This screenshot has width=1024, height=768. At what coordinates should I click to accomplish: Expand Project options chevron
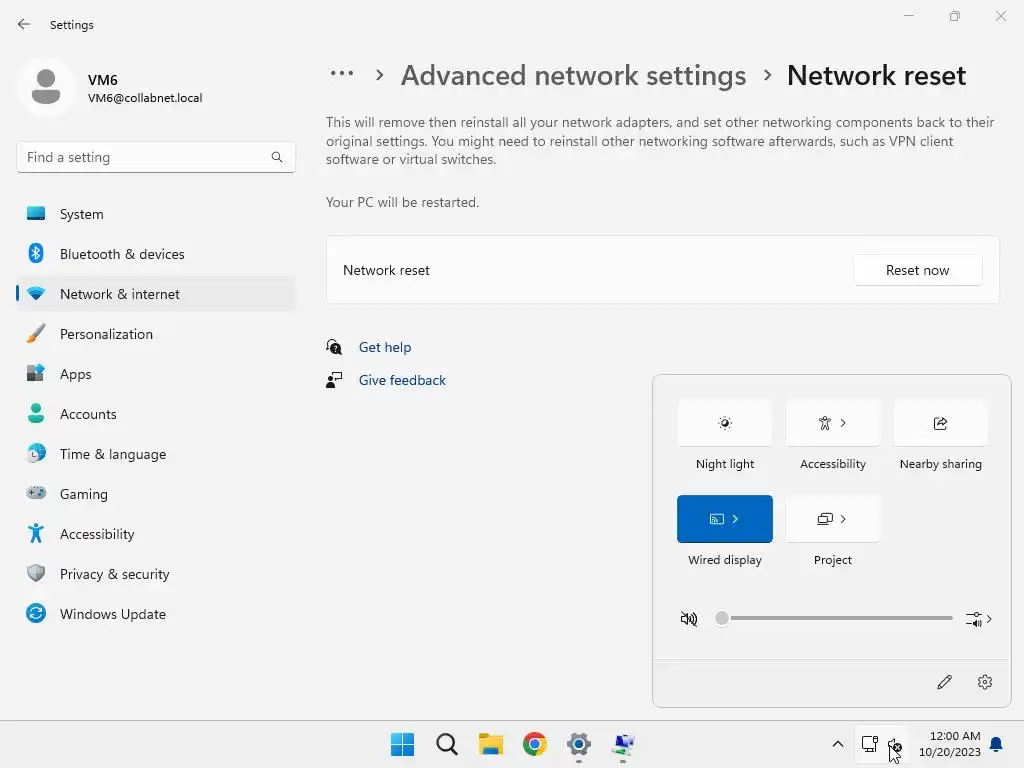coord(843,519)
